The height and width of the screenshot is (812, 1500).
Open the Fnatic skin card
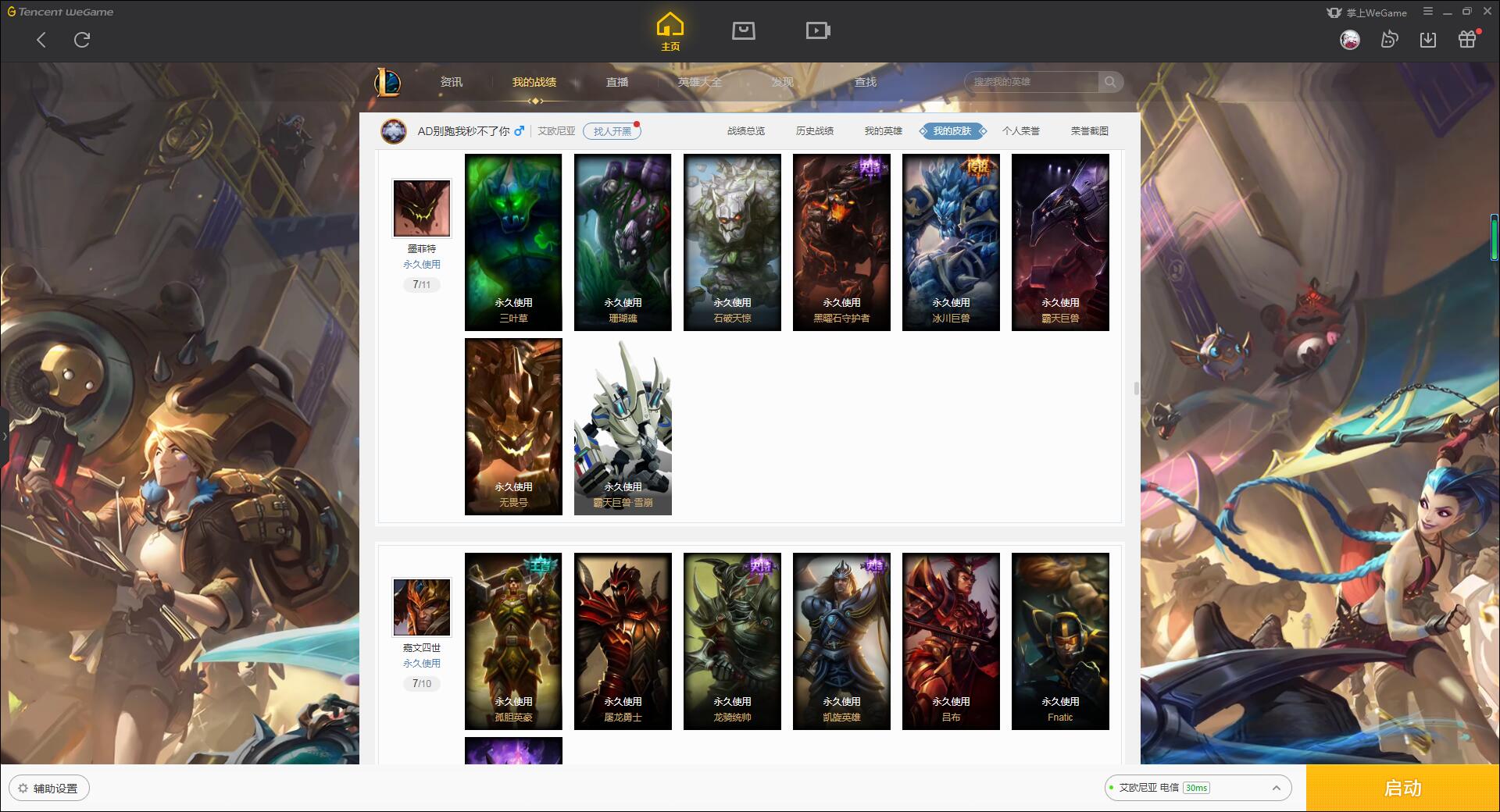tap(1060, 641)
